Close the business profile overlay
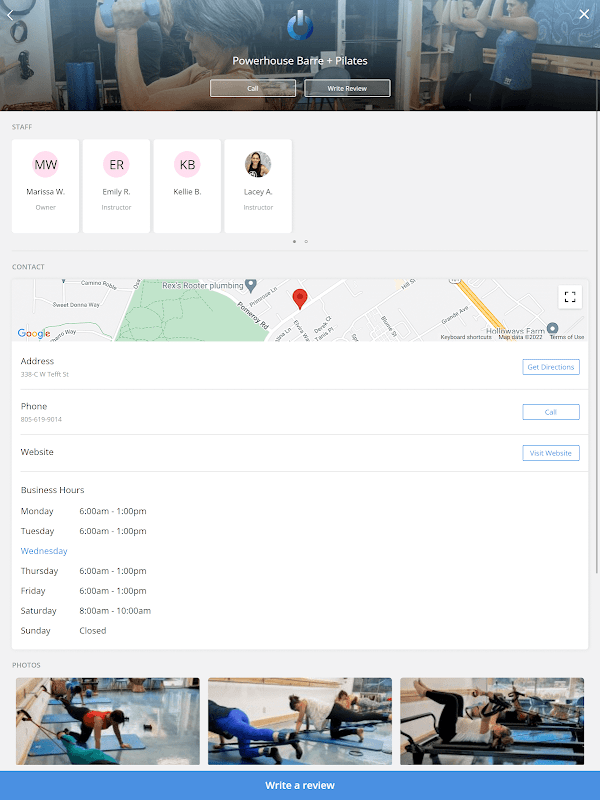Screen dimensions: 600x800 pos(584,14)
